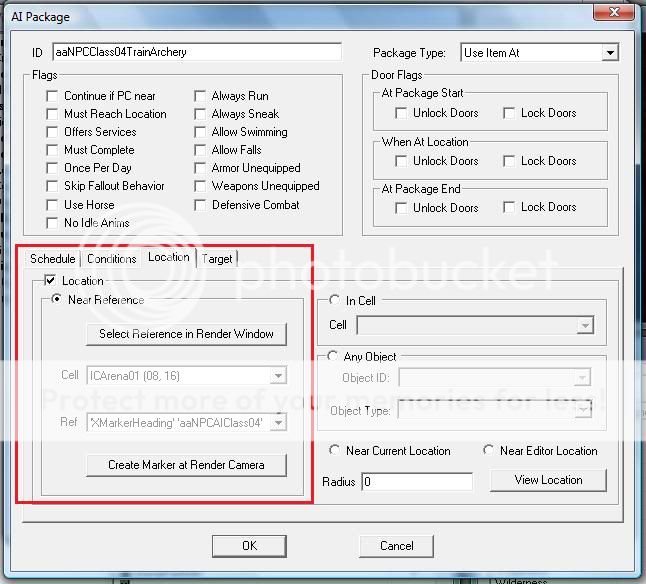Open the Ref XMarkerHeading dropdown
Viewport: 646px width, 584px height.
[278, 423]
